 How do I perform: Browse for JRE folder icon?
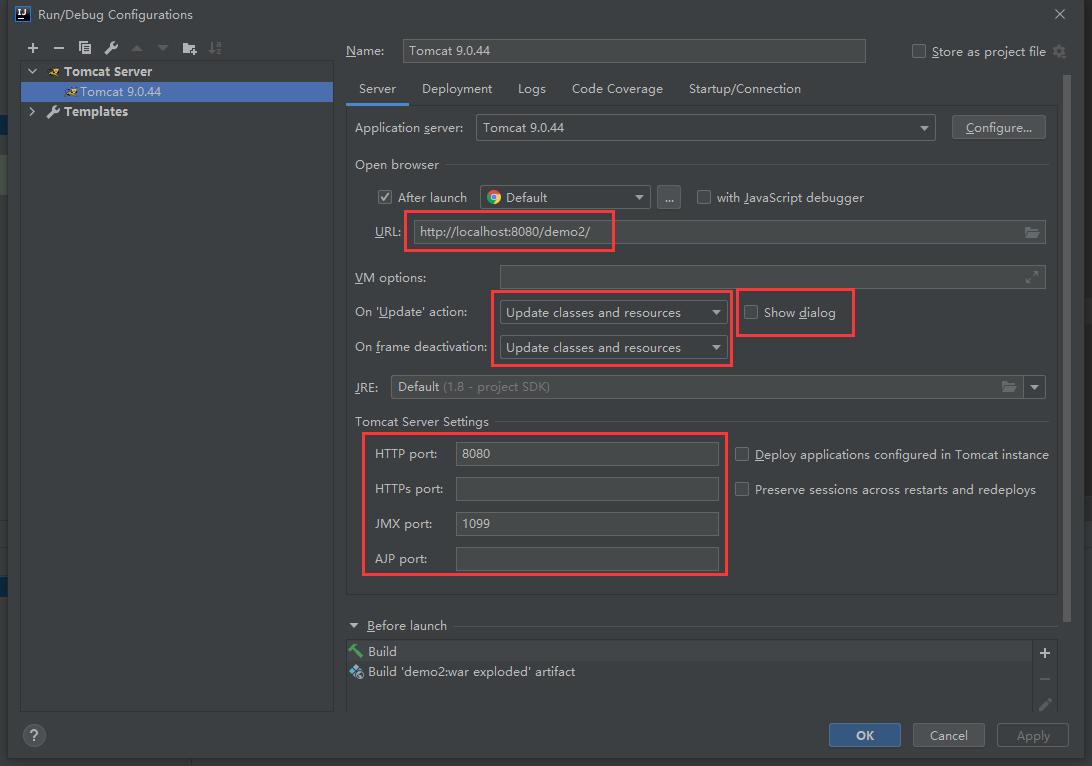click(1008, 387)
